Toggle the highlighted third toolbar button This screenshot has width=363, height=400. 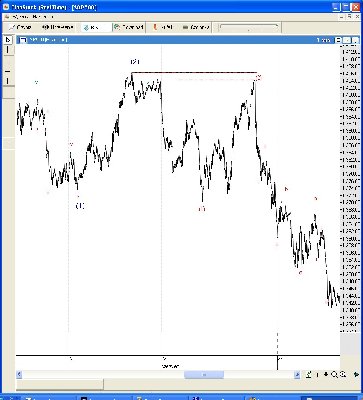pos(96,27)
